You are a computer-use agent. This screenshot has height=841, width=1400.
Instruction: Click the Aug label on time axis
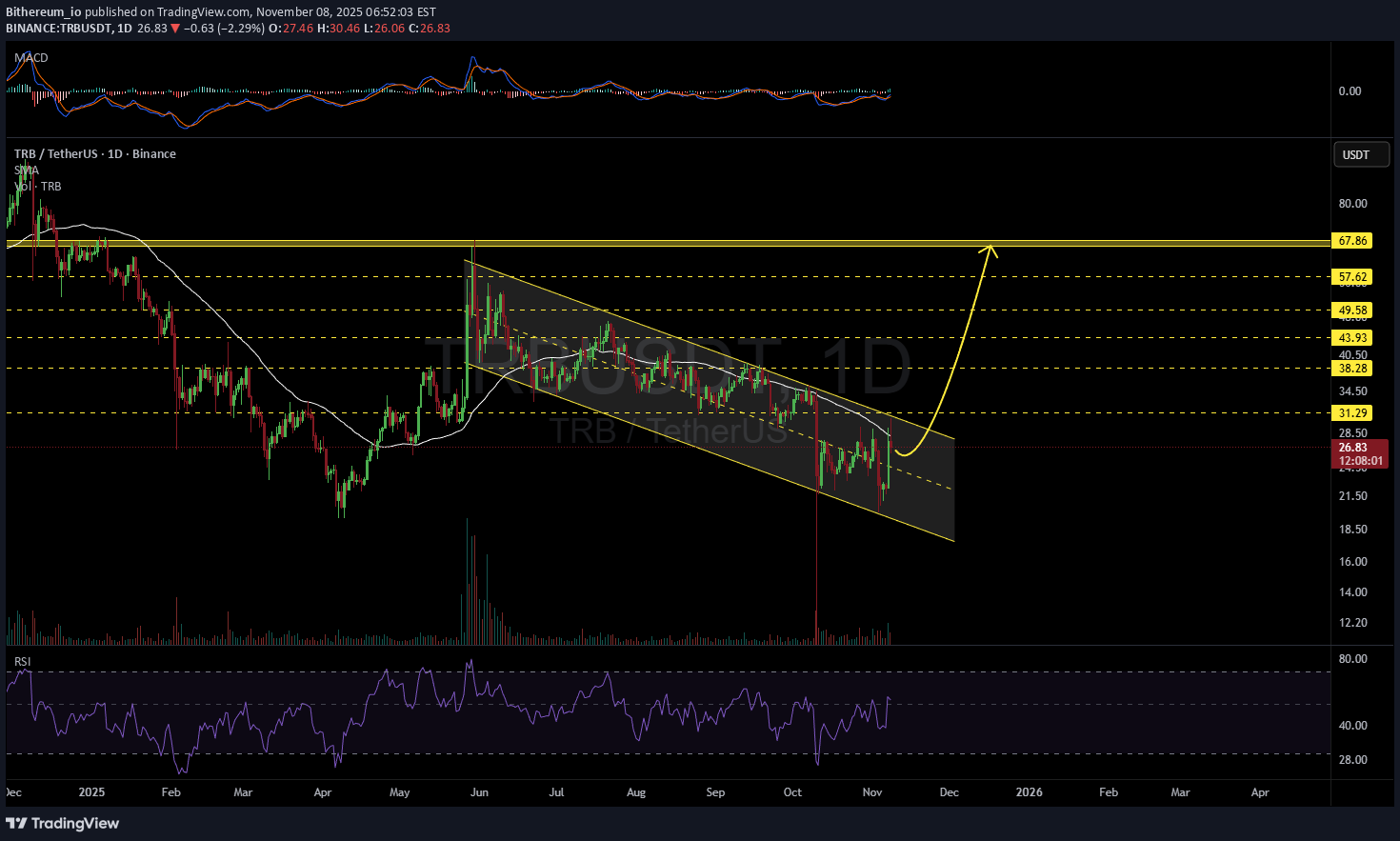(636, 792)
